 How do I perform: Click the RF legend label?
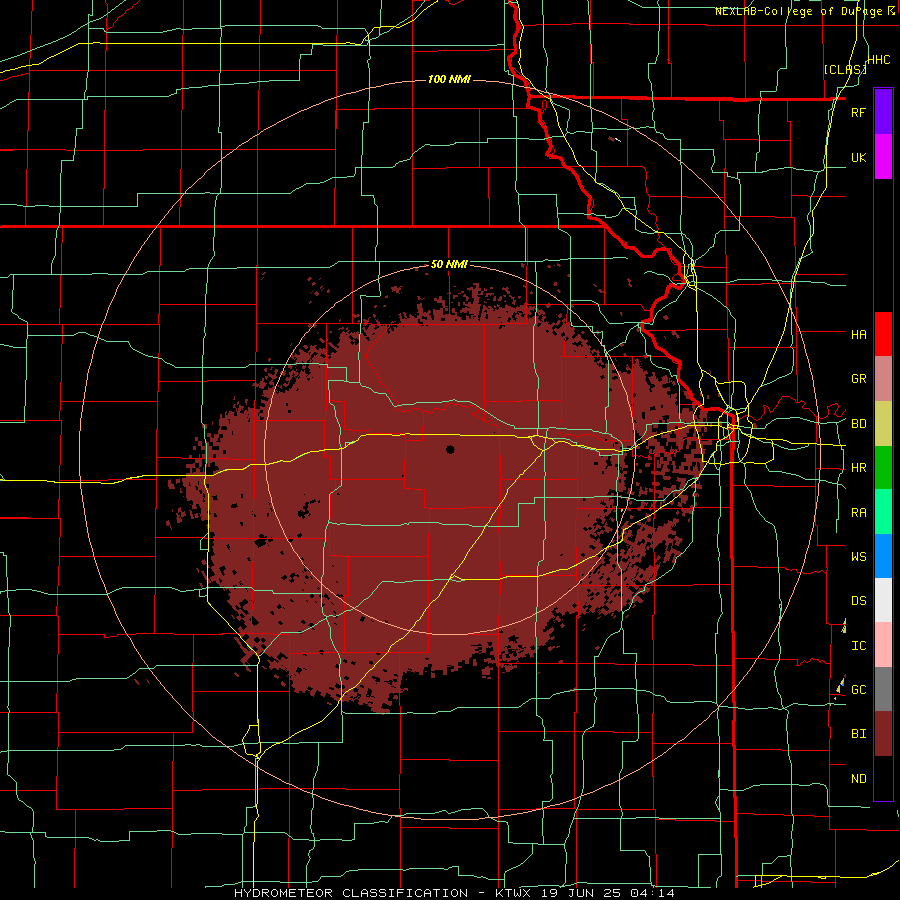(858, 112)
